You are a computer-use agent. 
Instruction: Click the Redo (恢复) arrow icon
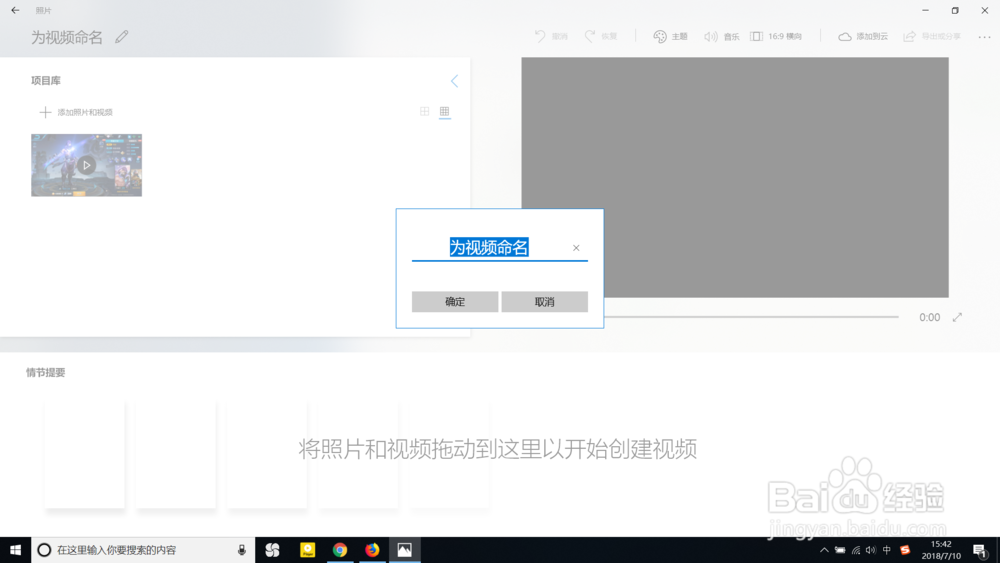click(x=590, y=36)
